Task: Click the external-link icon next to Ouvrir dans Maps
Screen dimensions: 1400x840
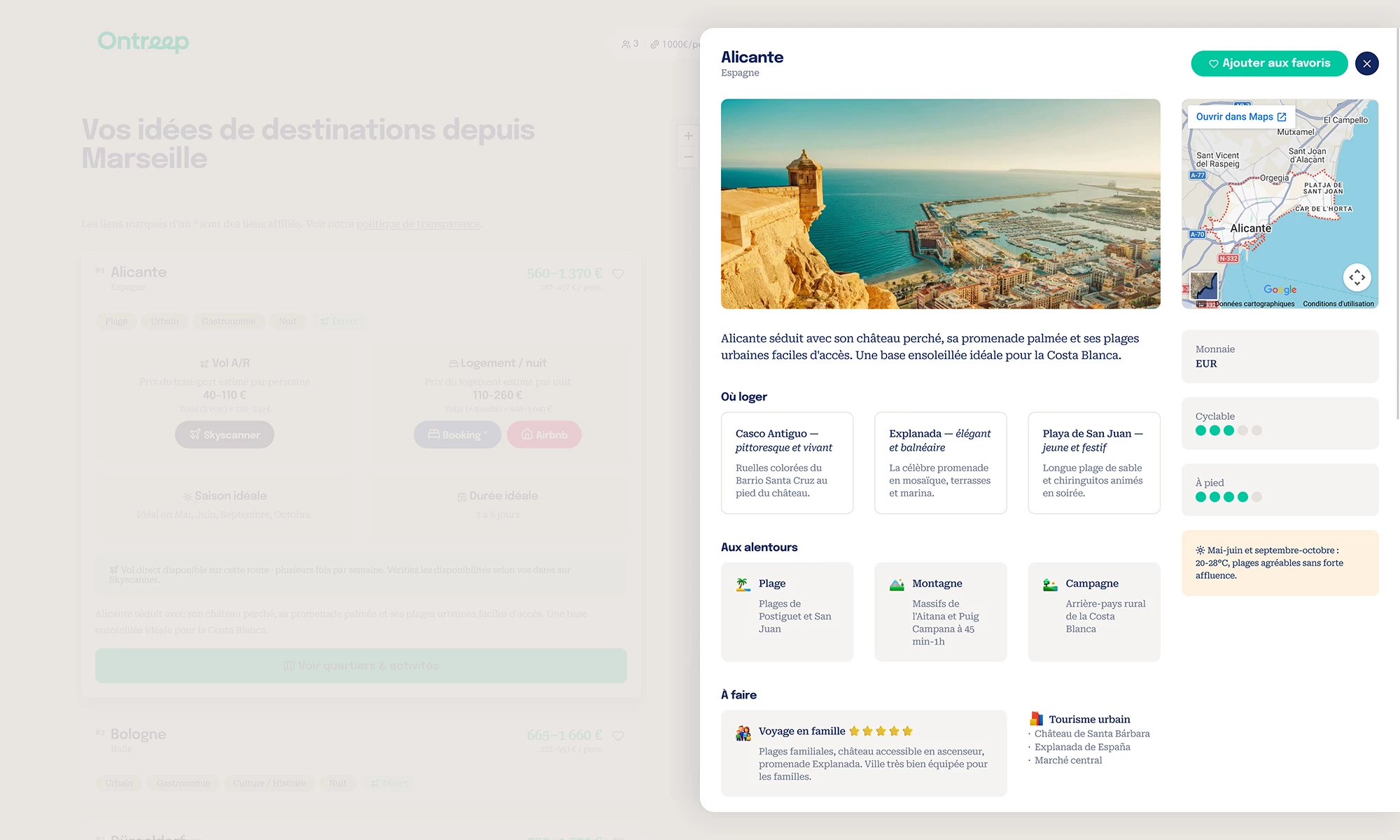Action: (x=1282, y=117)
